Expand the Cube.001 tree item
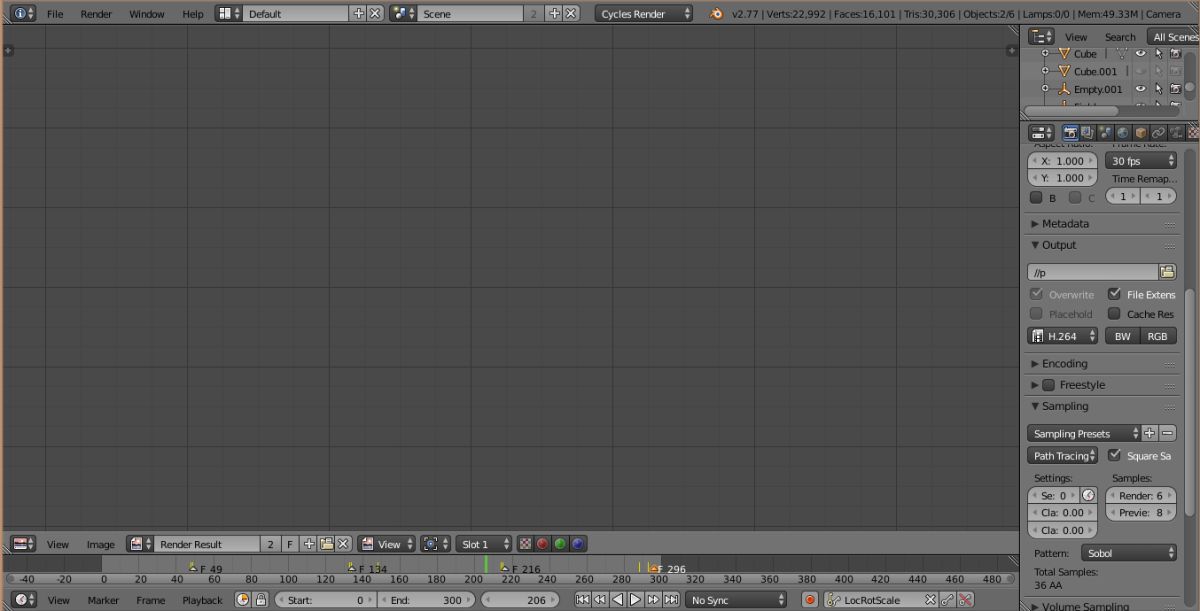Screen dimensions: 1200x611 click(1045, 71)
